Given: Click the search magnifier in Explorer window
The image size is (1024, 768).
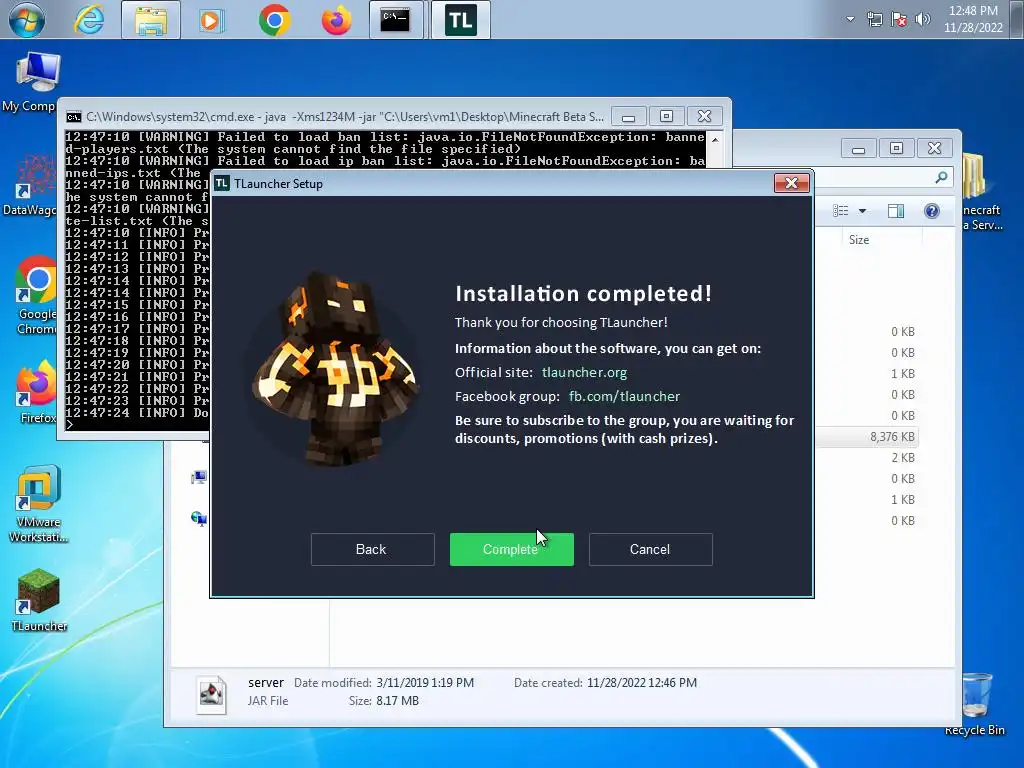Looking at the screenshot, I should 941,177.
